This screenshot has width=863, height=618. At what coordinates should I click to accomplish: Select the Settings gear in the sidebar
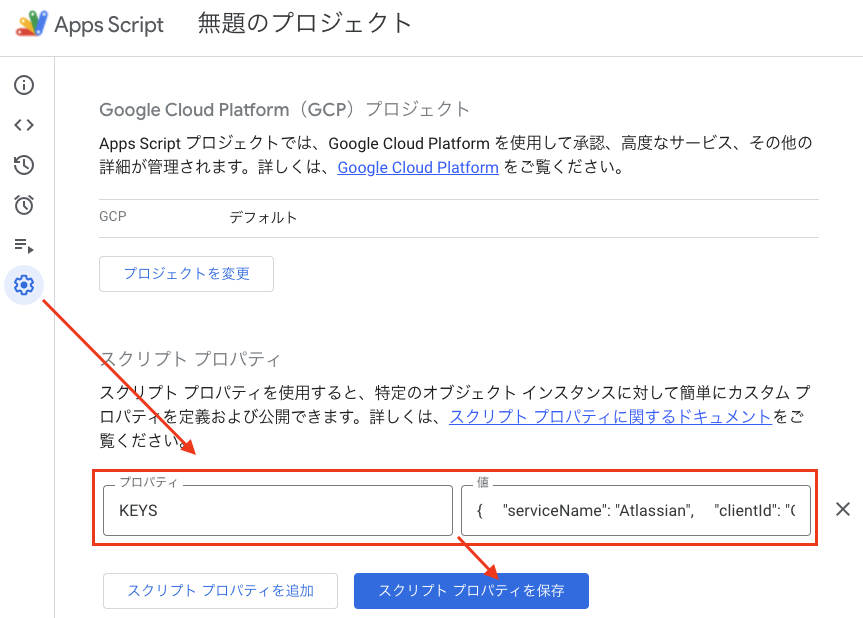[25, 285]
